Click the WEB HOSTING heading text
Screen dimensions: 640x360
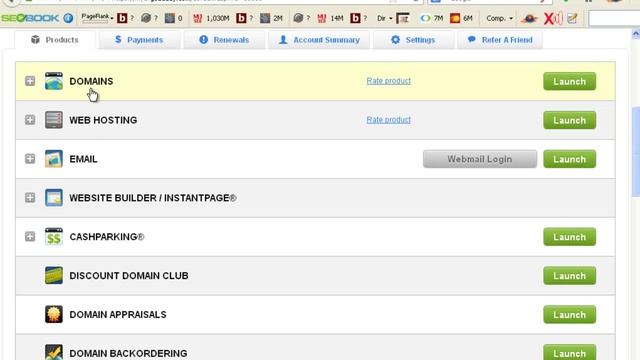click(x=103, y=120)
